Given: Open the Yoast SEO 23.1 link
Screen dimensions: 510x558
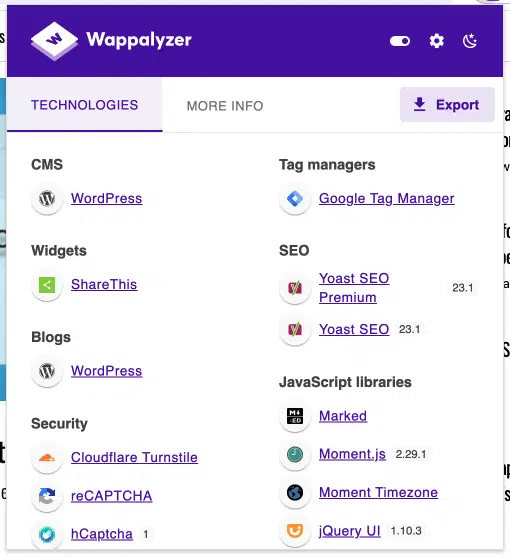Looking at the screenshot, I should click(354, 329).
